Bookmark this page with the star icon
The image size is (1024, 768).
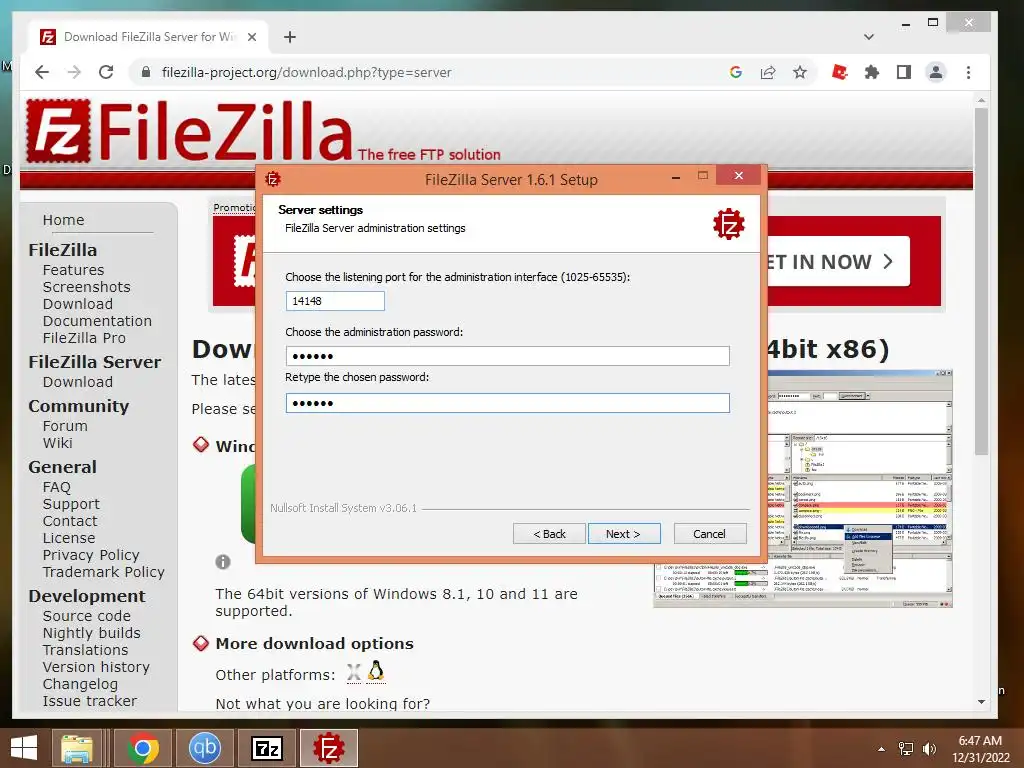coord(800,72)
